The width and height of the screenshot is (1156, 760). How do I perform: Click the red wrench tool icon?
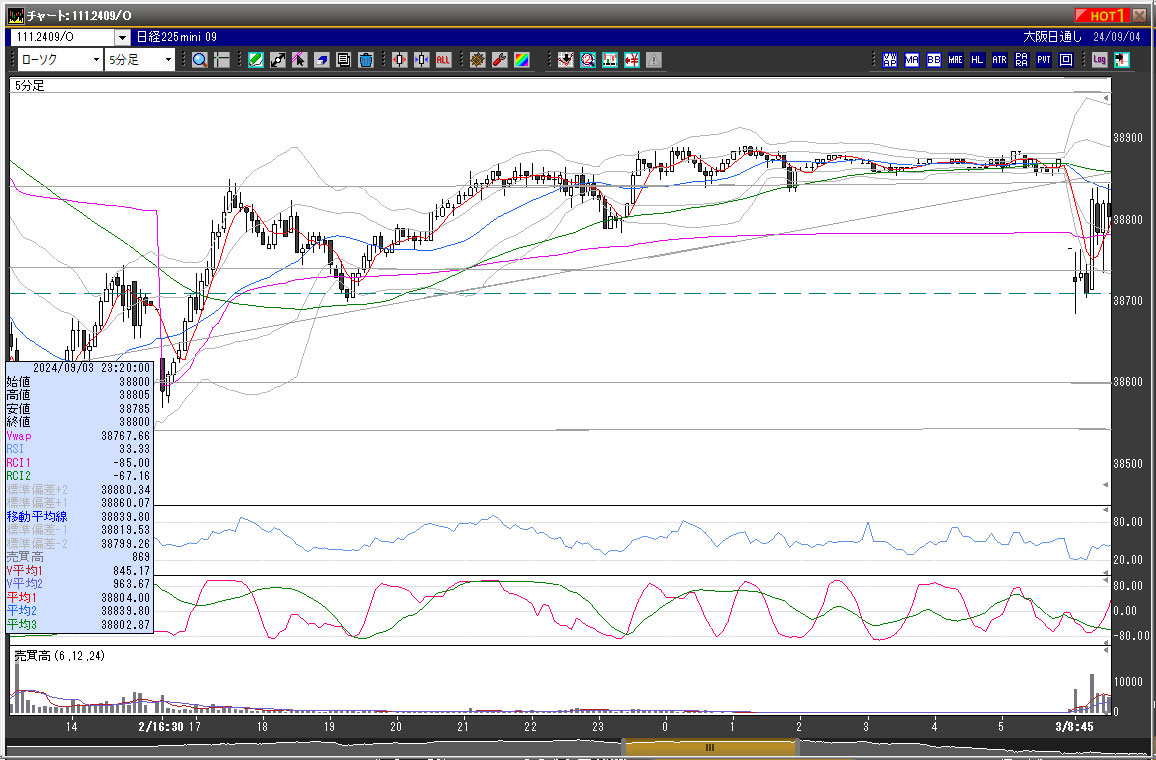point(500,60)
